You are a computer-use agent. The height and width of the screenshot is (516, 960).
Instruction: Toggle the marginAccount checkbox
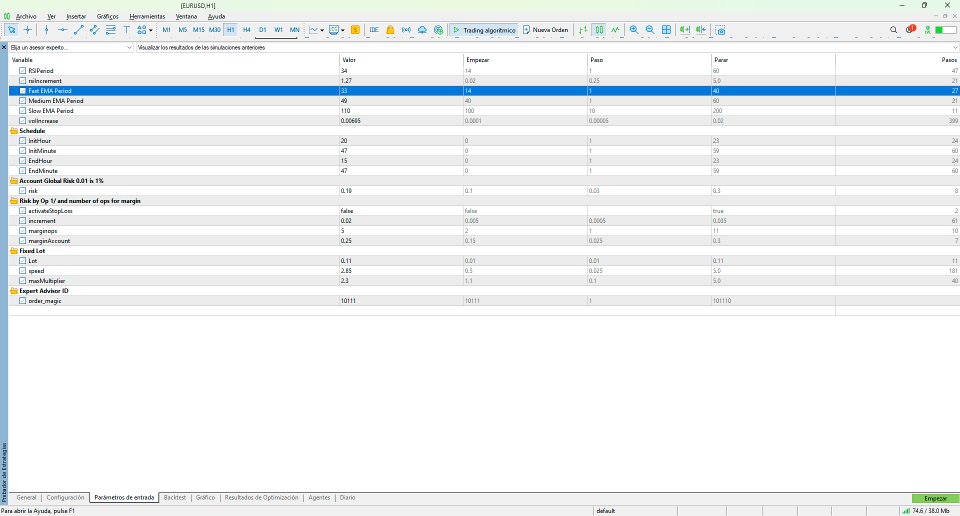23,241
